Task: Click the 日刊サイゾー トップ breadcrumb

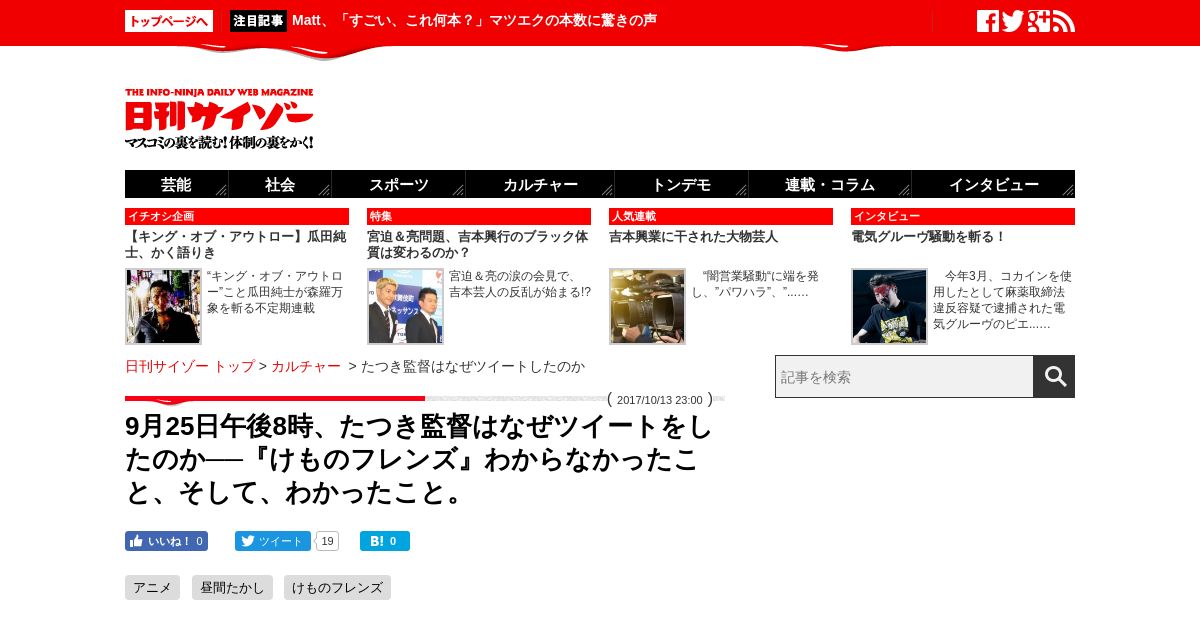Action: (x=190, y=366)
